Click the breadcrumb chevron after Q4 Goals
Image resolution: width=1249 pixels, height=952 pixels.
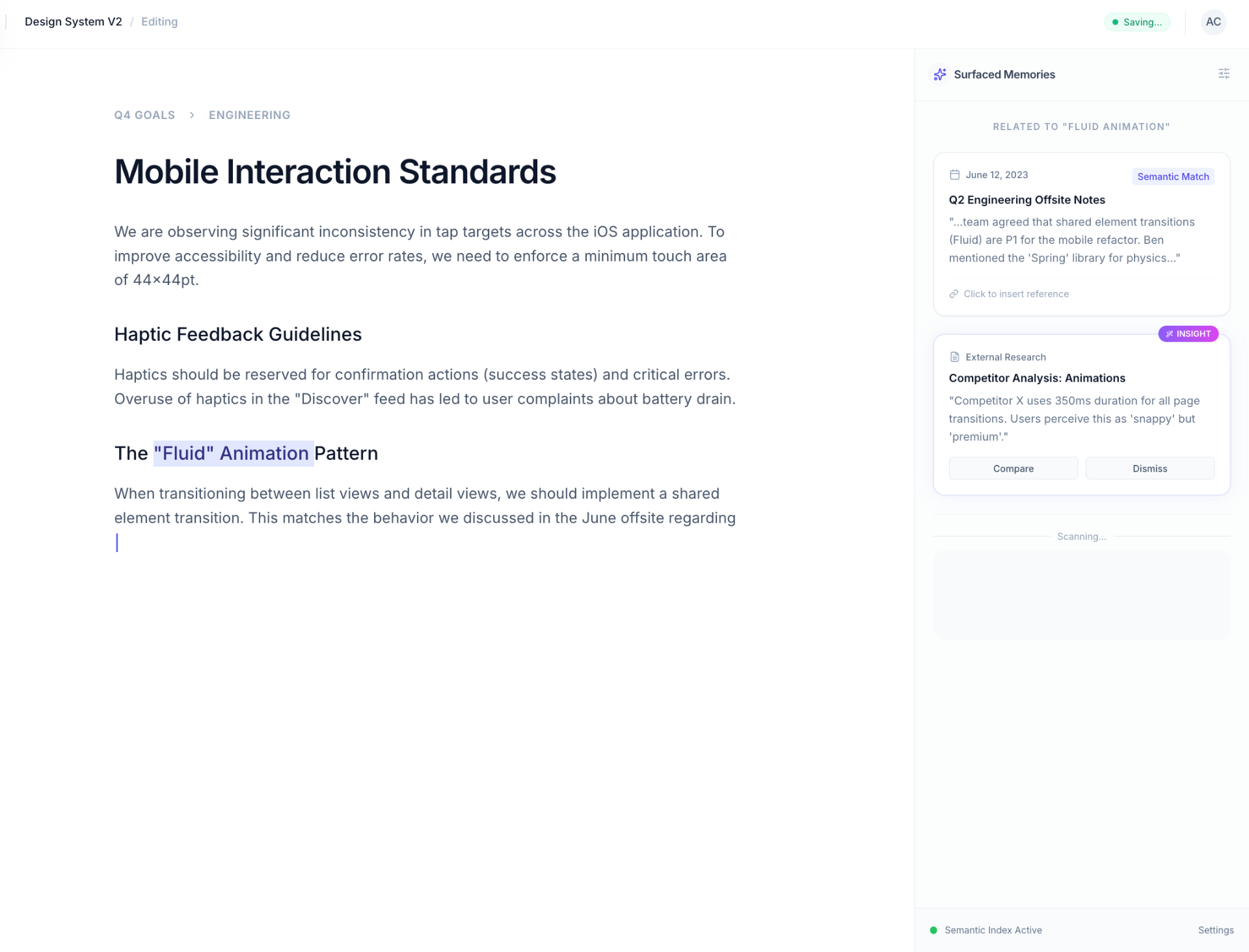[x=192, y=115]
